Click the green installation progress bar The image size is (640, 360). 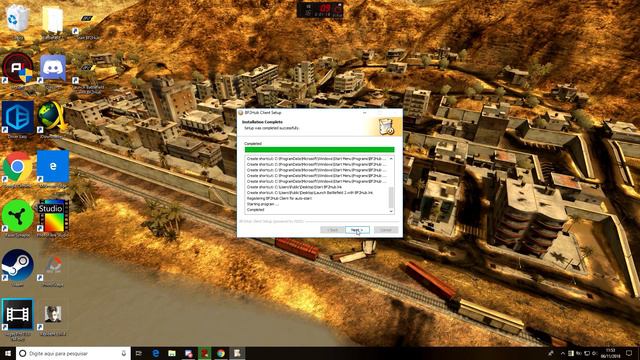[319, 150]
